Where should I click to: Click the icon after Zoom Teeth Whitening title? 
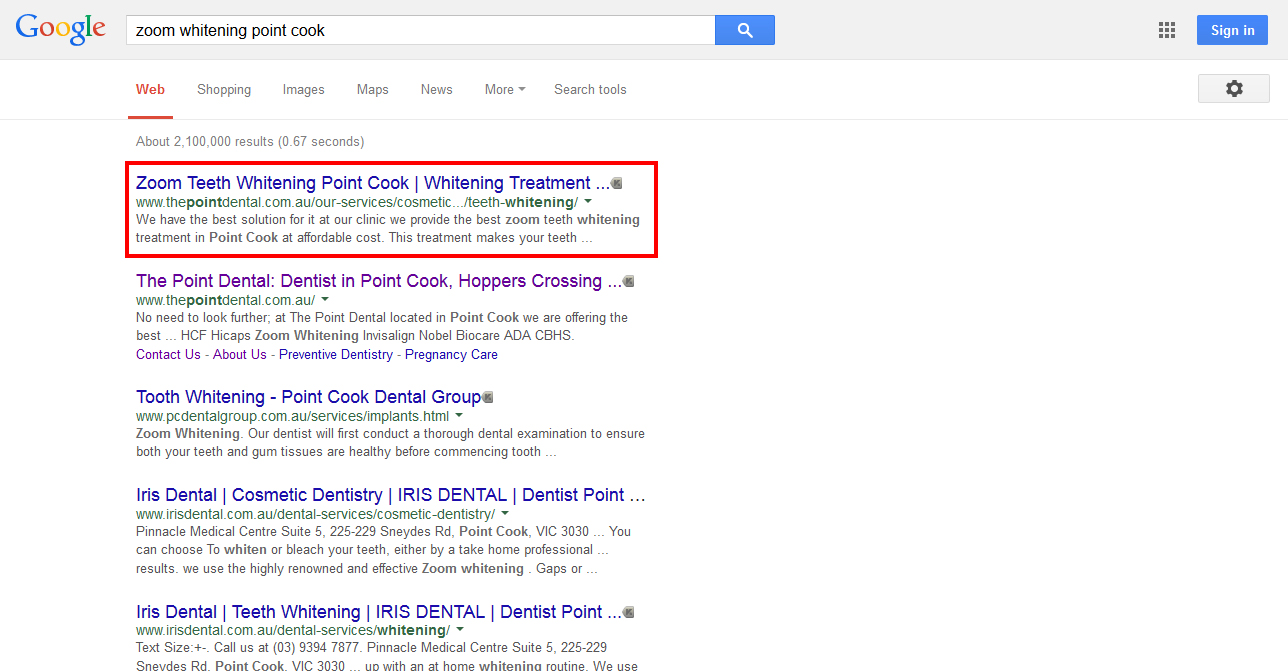point(616,183)
